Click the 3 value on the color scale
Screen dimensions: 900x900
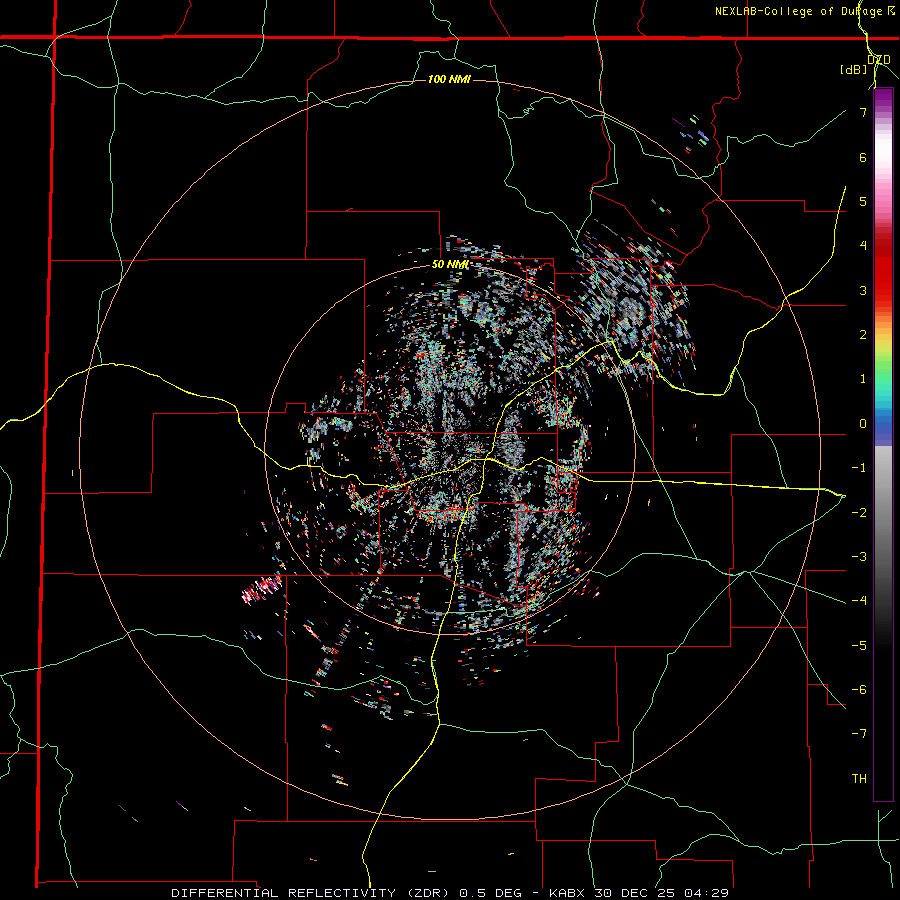[863, 290]
